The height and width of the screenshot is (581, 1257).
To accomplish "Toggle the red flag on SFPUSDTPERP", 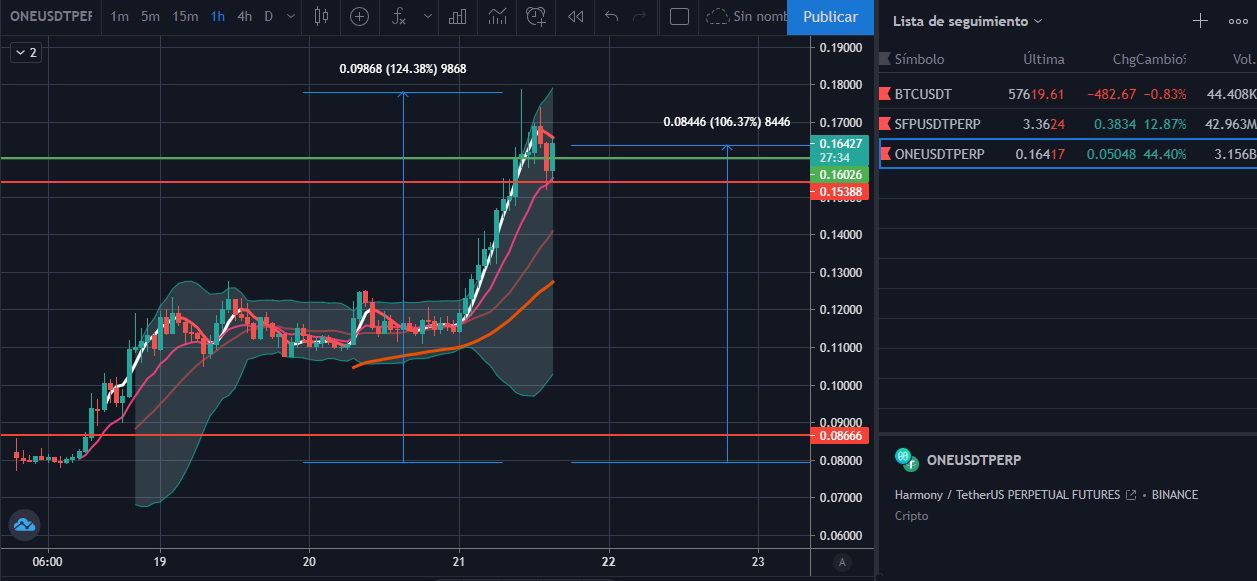I will [884, 124].
